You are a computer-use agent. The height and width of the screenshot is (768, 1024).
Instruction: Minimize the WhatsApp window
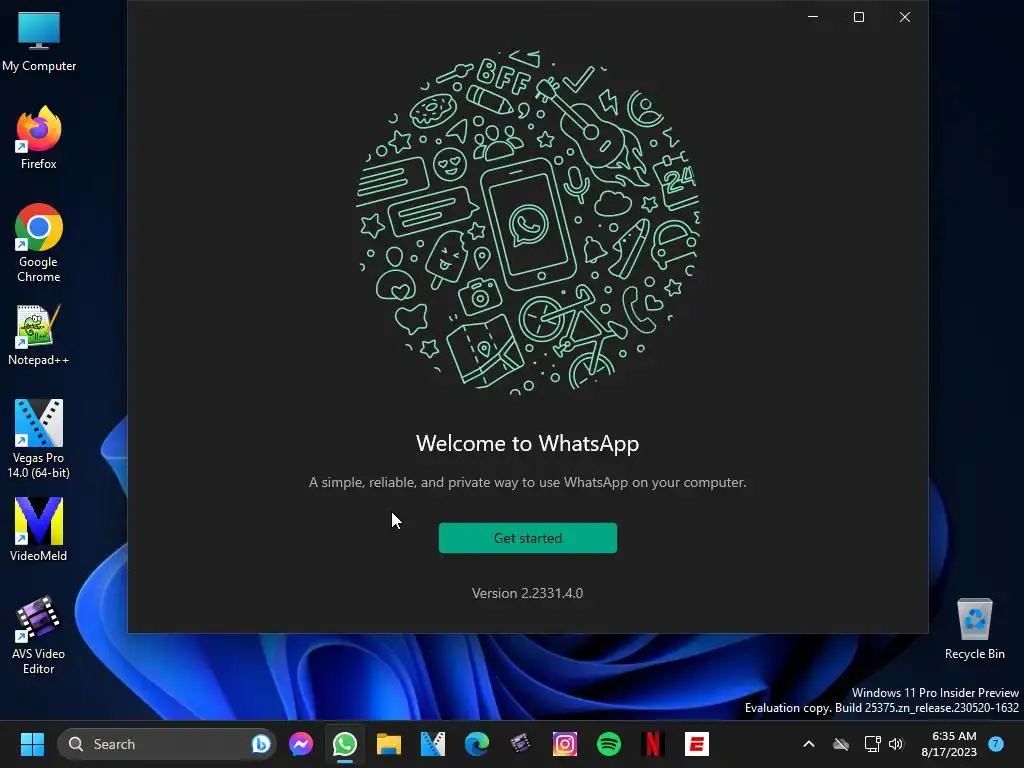click(813, 17)
